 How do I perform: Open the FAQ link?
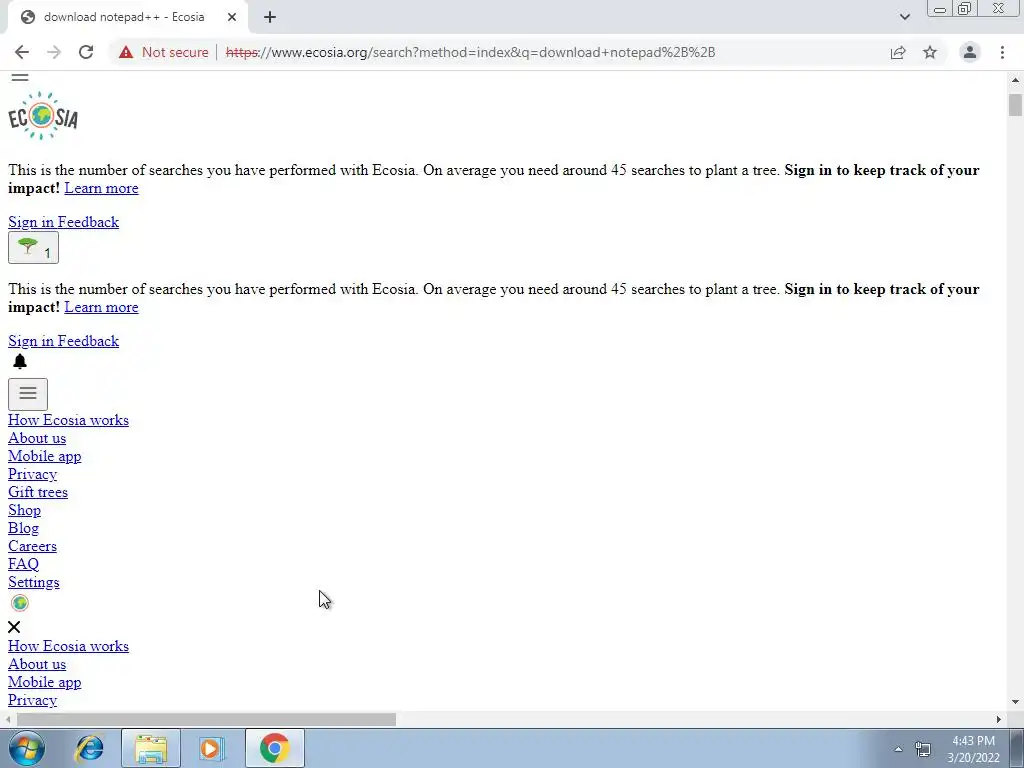[x=23, y=564]
